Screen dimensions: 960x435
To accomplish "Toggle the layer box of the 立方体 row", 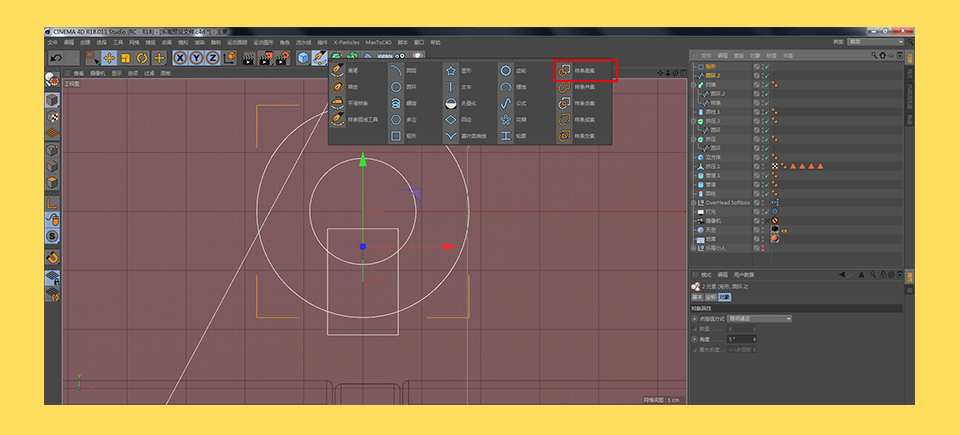I will 757,157.
